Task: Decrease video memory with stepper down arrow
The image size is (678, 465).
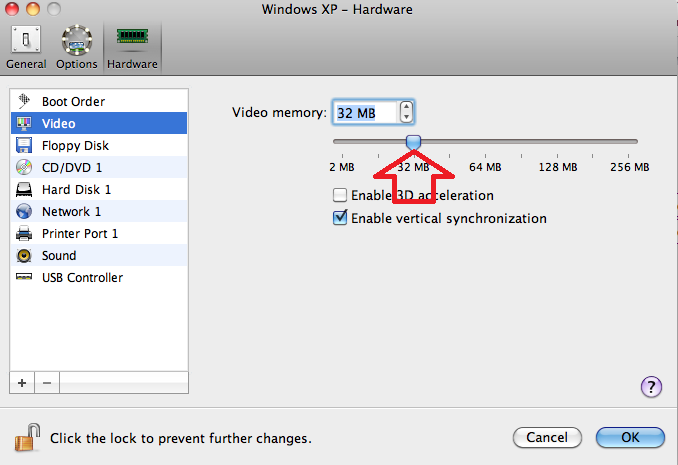Action: (406, 117)
